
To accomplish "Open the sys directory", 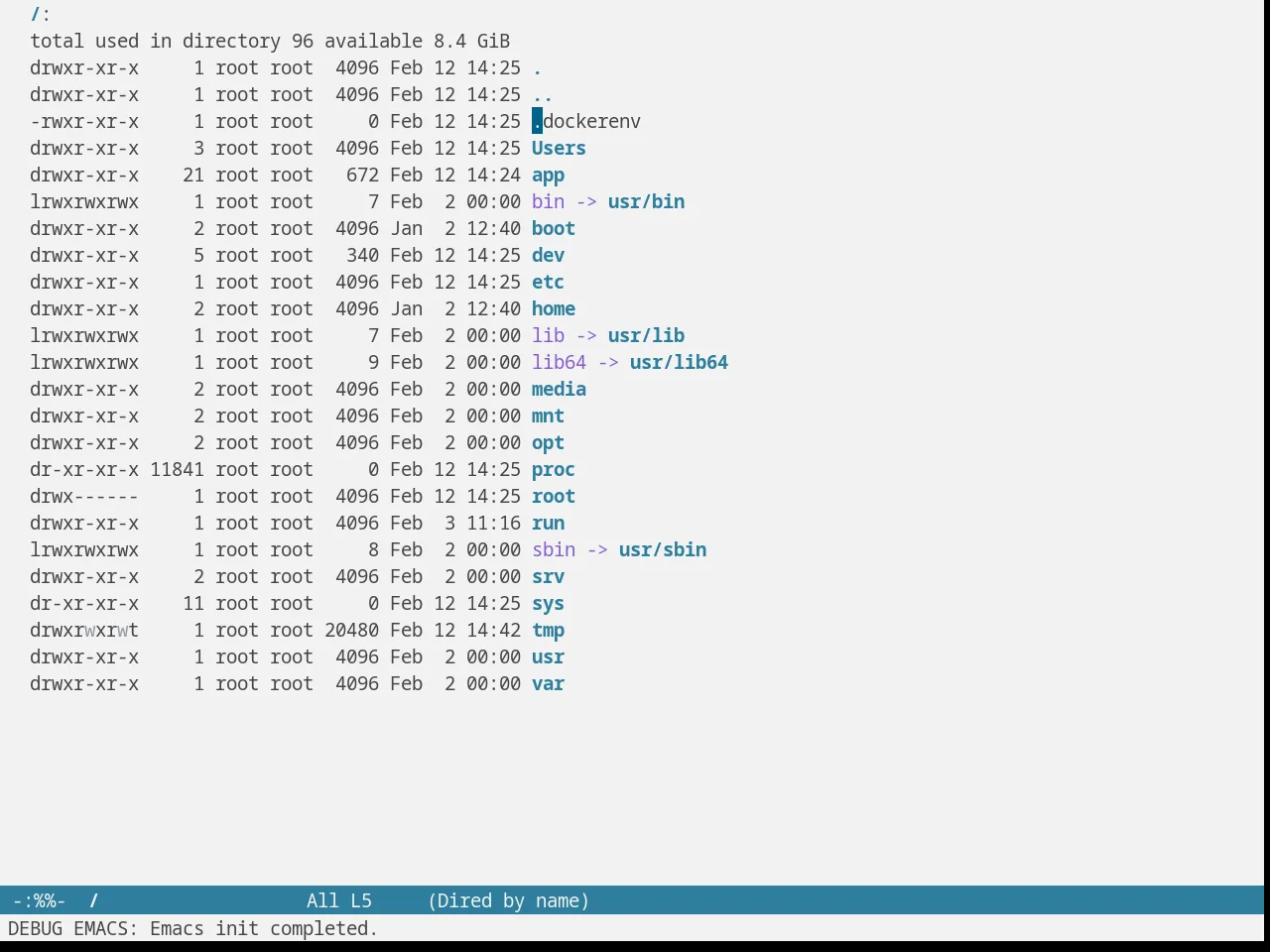I will [548, 603].
